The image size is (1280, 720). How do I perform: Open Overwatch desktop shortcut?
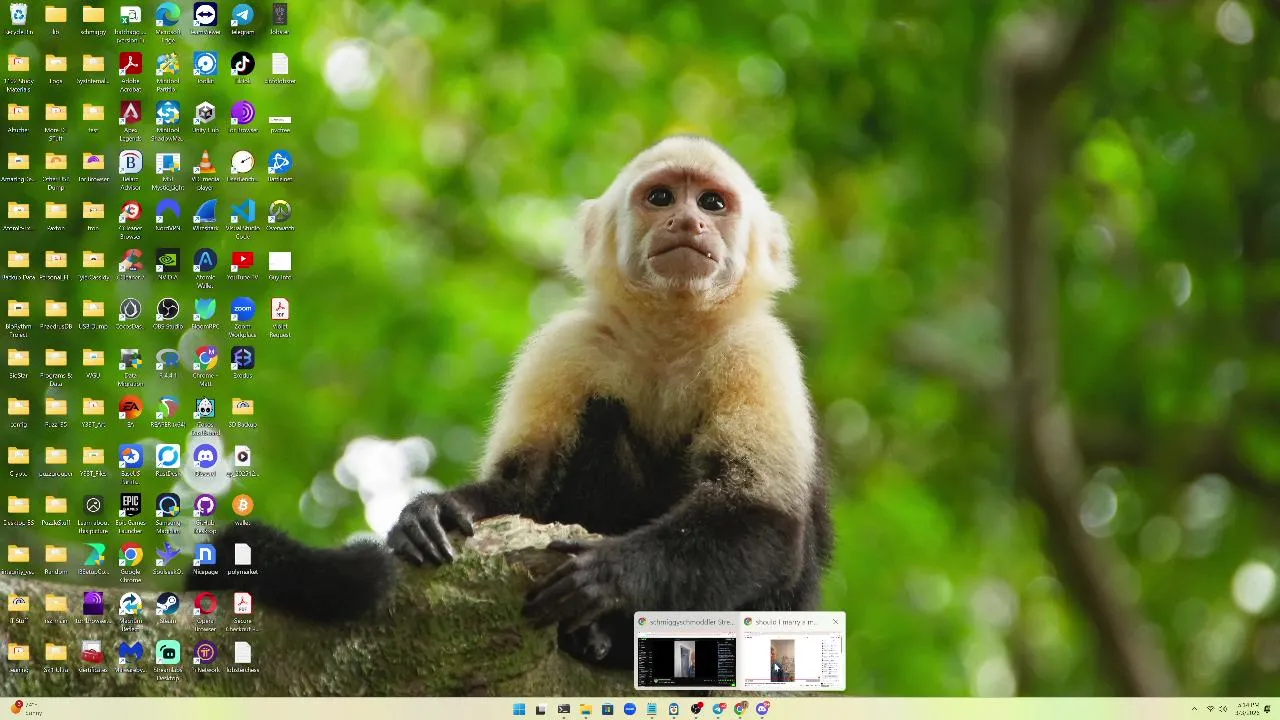(x=280, y=215)
